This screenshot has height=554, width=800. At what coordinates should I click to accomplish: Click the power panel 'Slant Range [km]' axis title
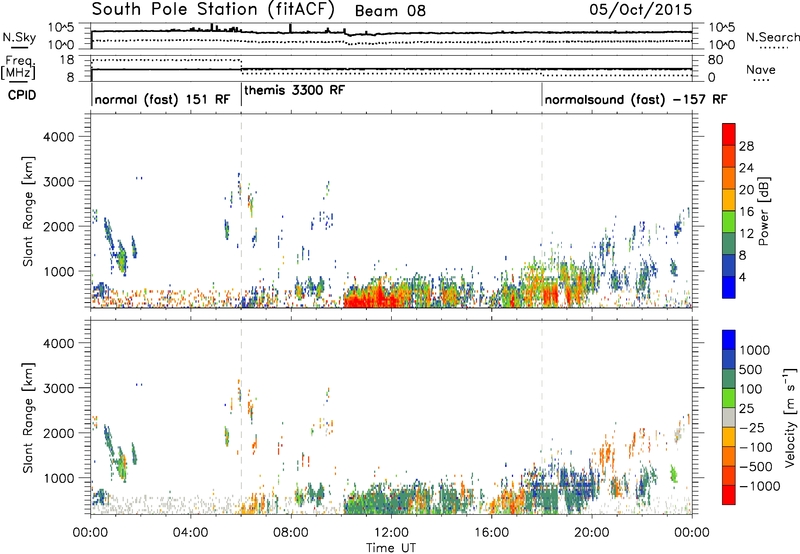28,211
